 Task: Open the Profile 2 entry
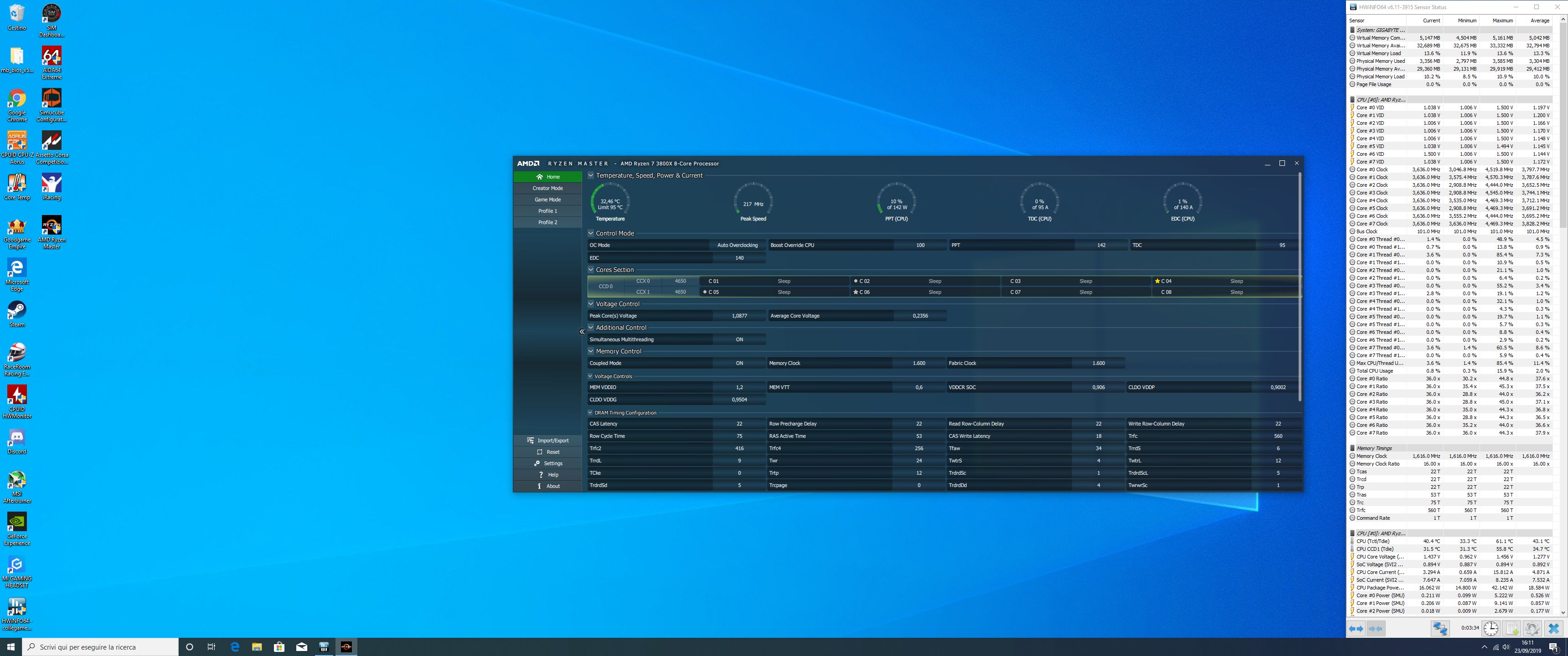(x=547, y=222)
